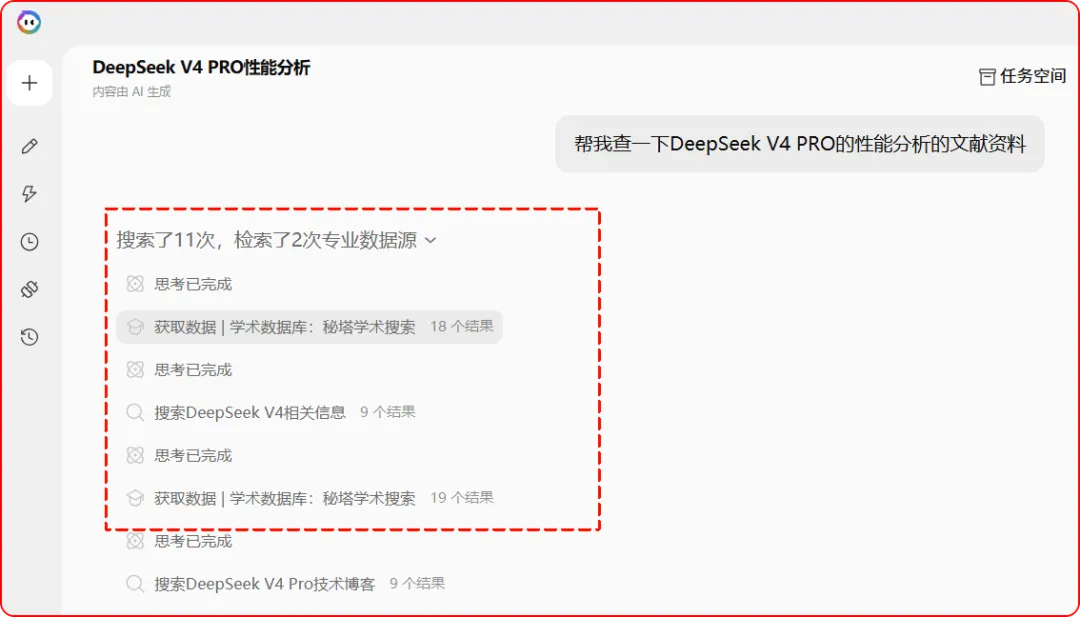Viewport: 1080px width, 617px height.
Task: Click the 任务空间 archive box icon
Action: (x=987, y=77)
